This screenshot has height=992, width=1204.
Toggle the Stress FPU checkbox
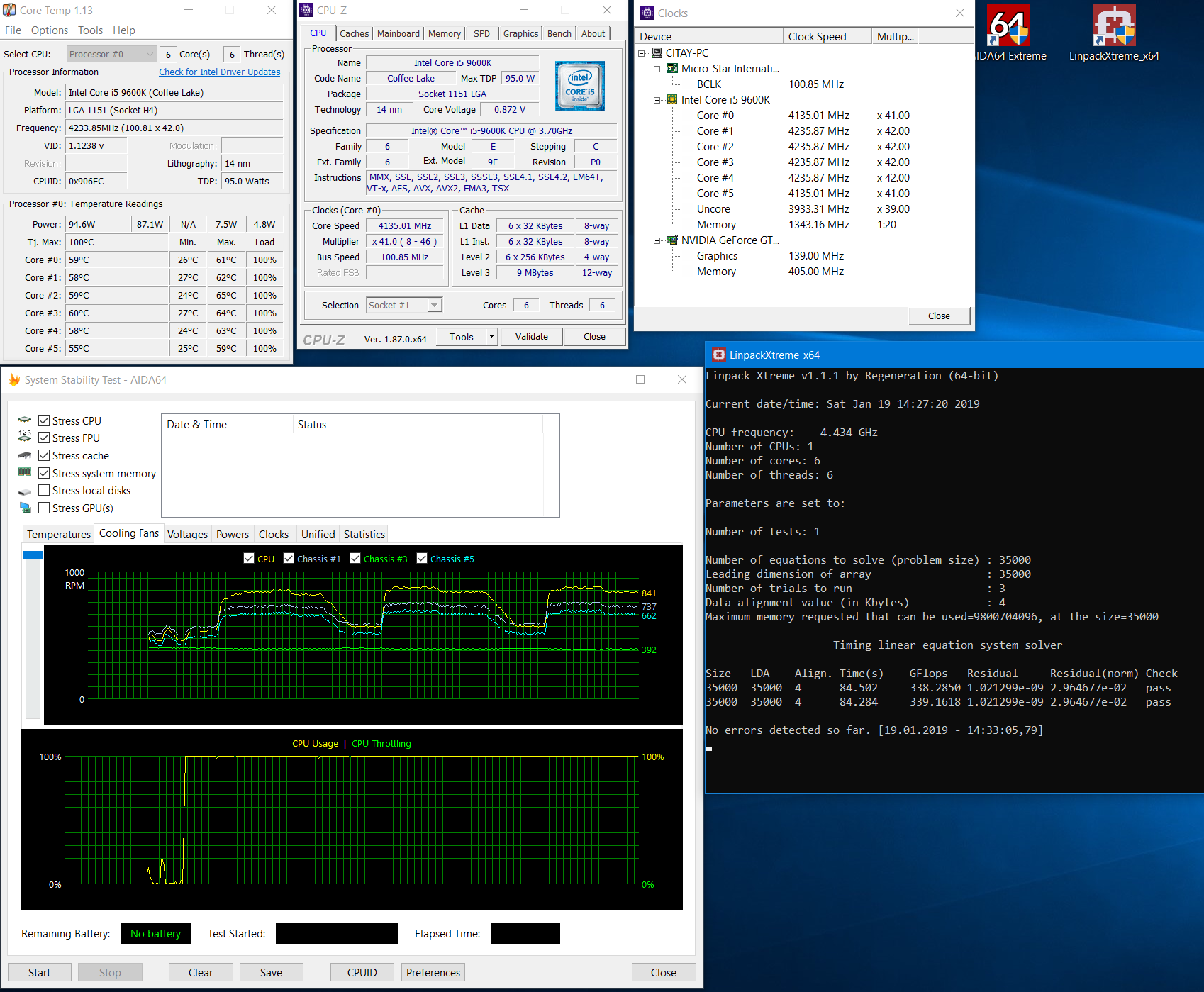pyautogui.click(x=44, y=438)
